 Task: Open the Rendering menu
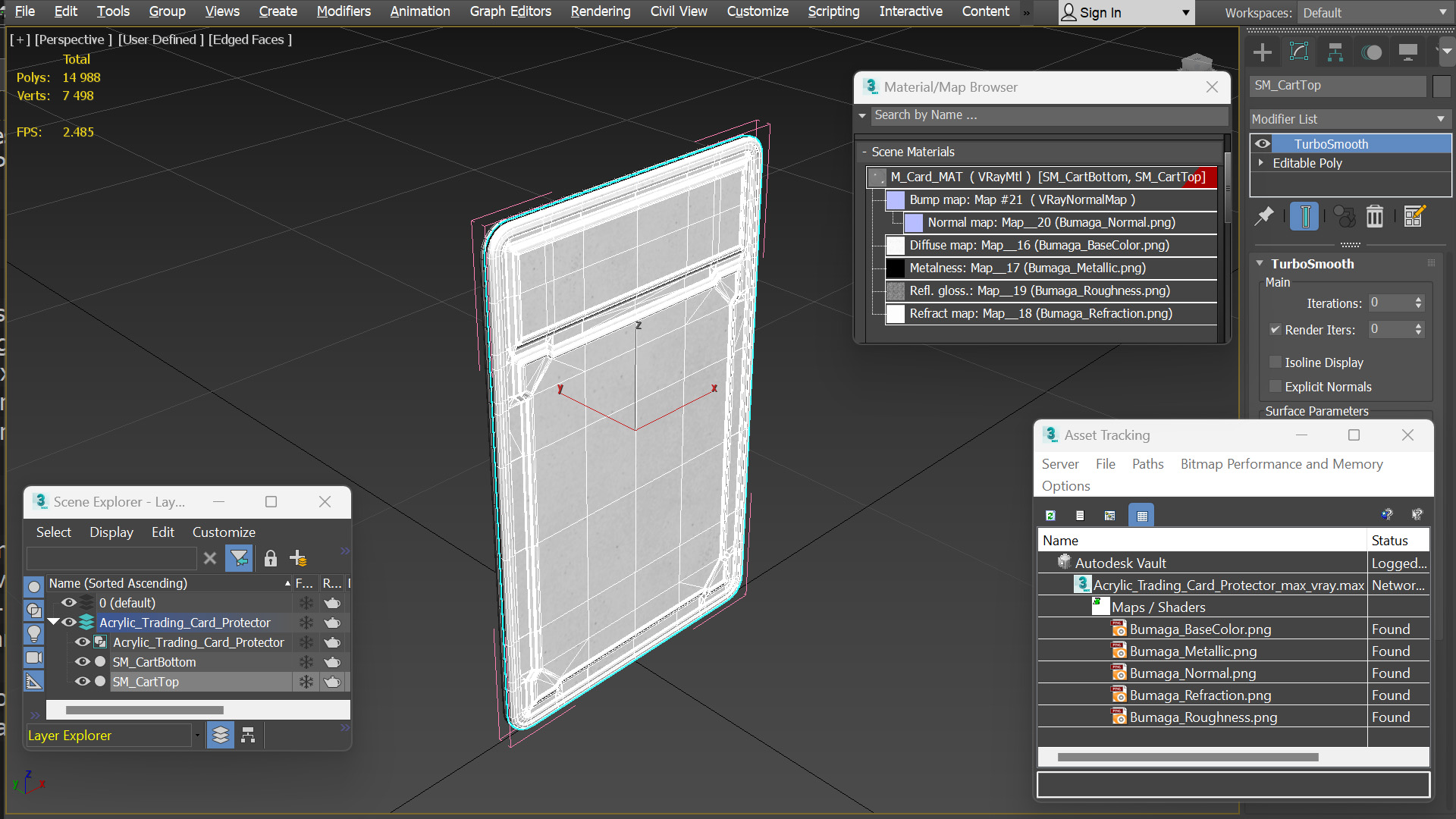(x=600, y=11)
